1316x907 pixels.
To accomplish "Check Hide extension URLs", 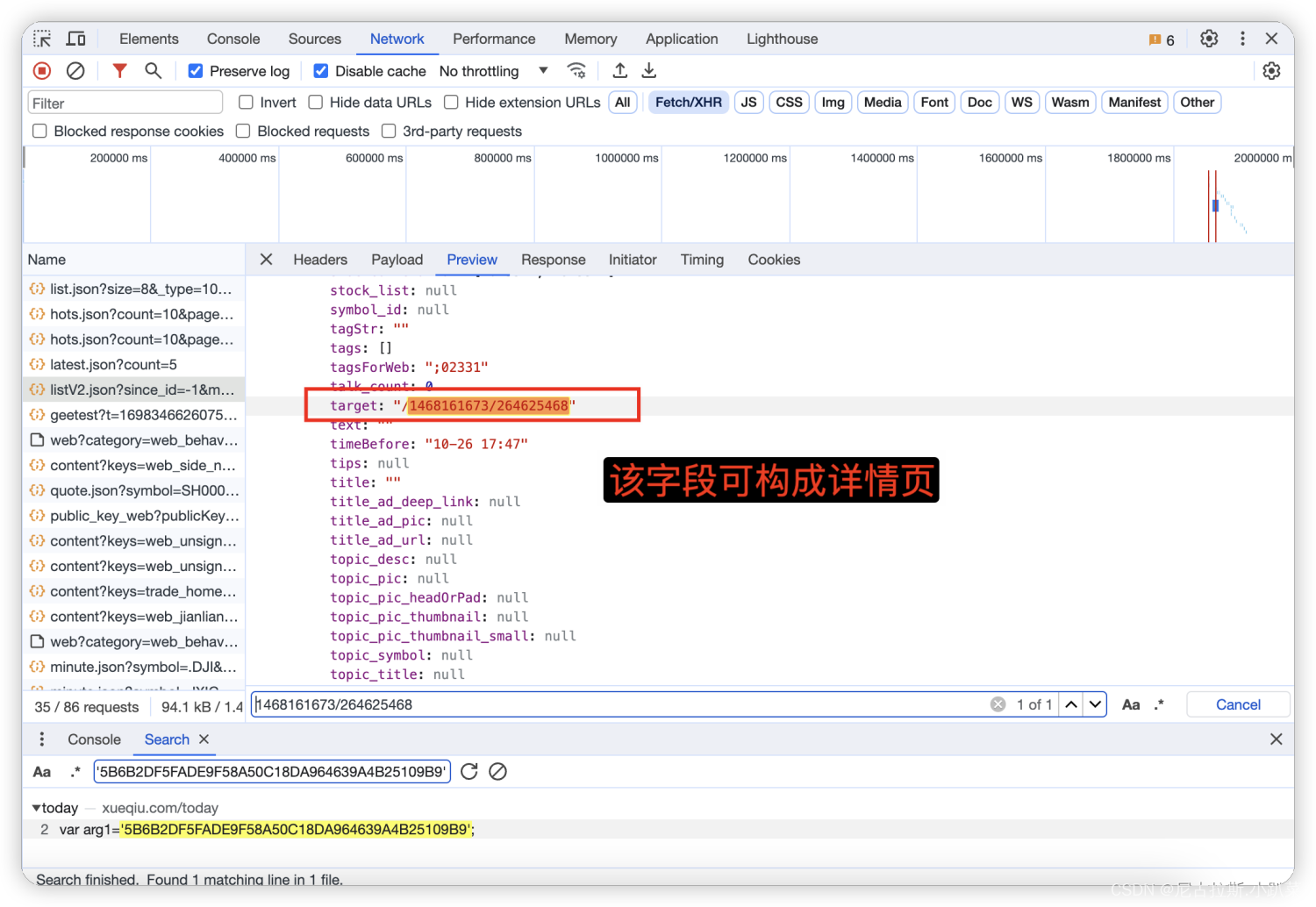I will tap(451, 103).
